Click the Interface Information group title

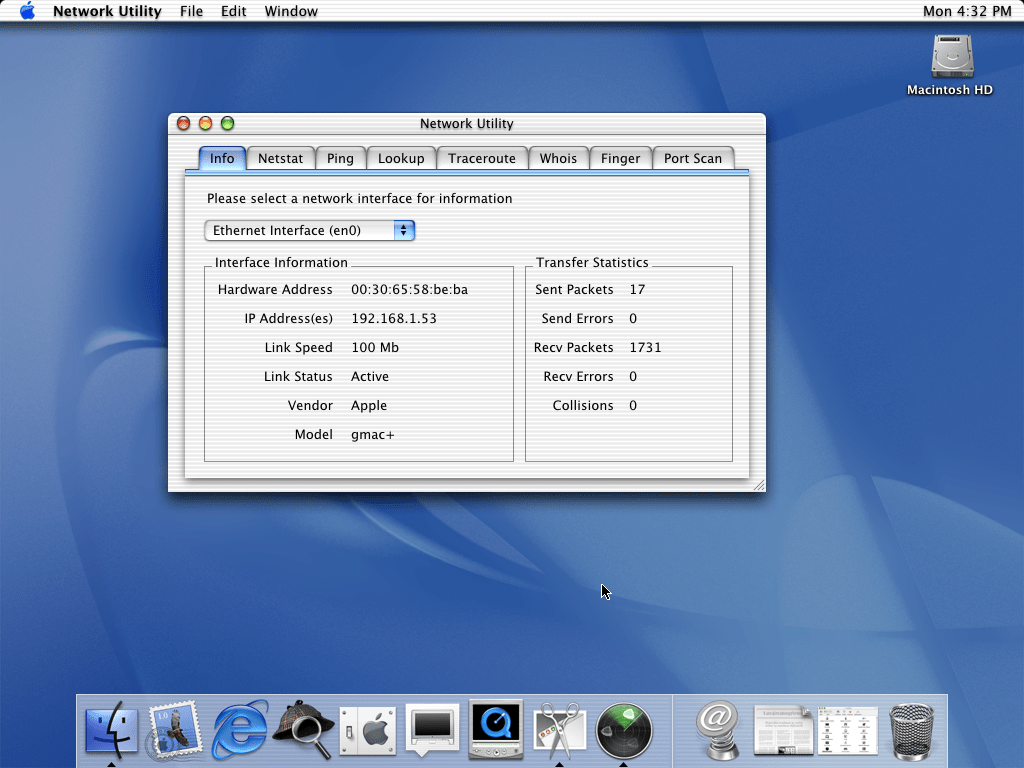coord(281,263)
